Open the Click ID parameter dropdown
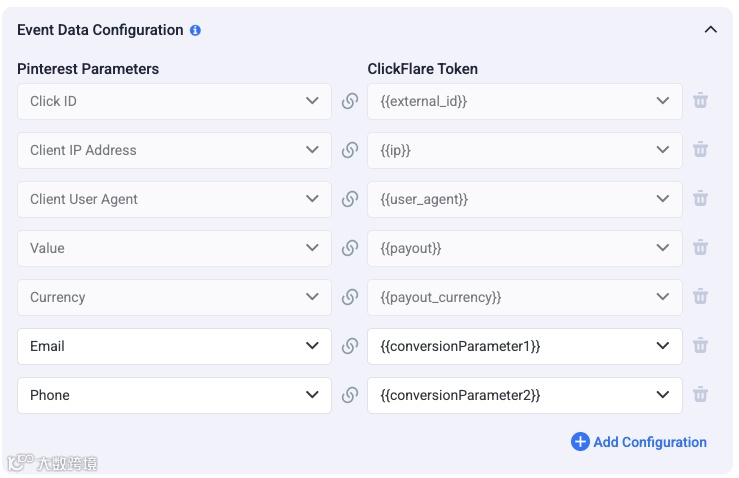This screenshot has height=478, width=739. 174,101
